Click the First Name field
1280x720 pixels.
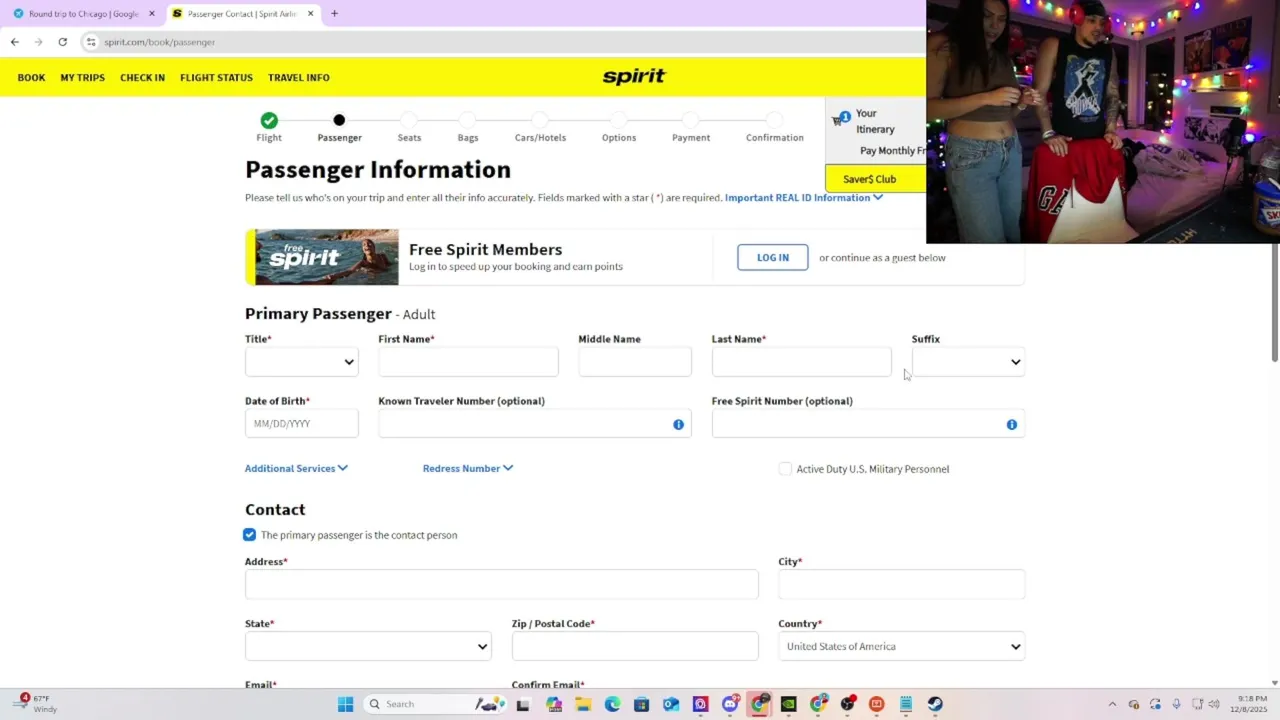pyautogui.click(x=468, y=362)
